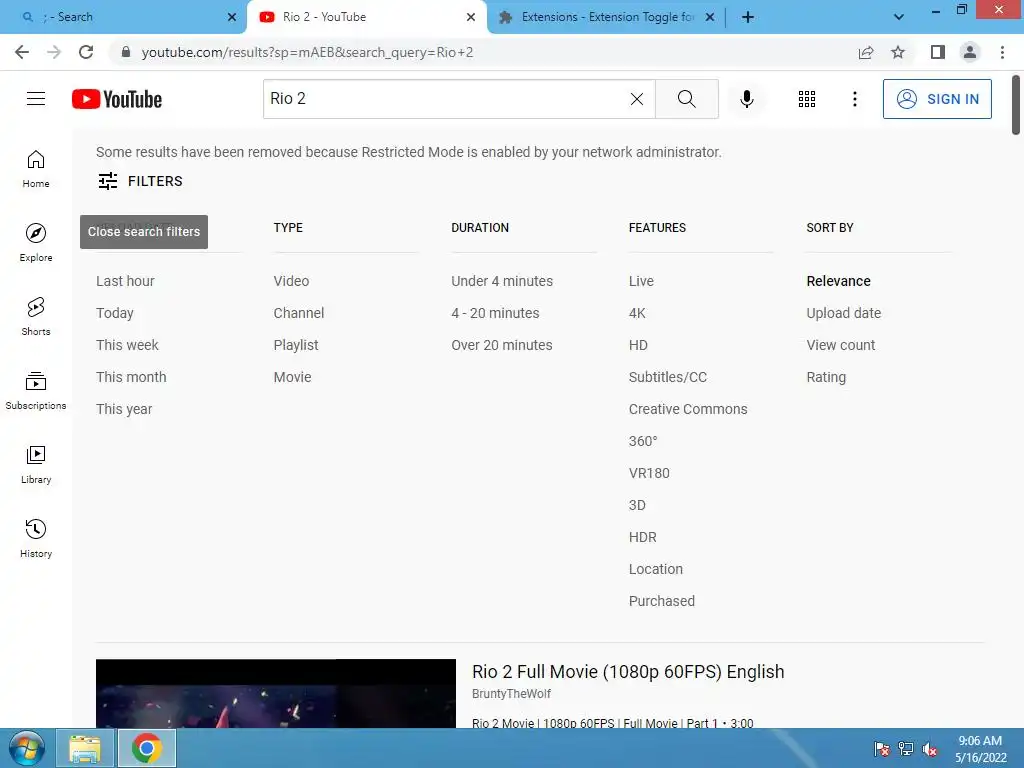1024x768 pixels.
Task: Select duration Under 4 minutes
Action: (x=502, y=281)
